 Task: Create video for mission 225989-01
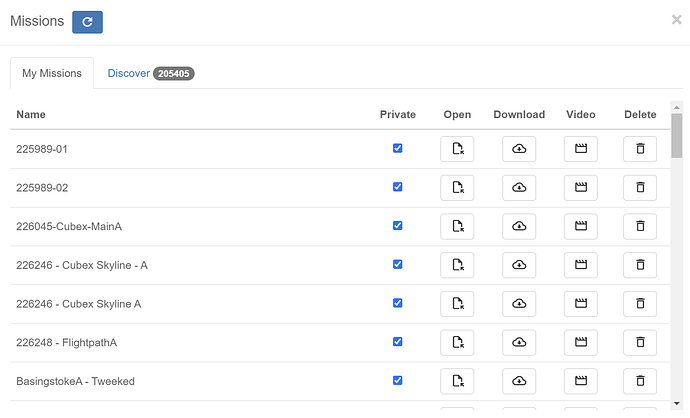point(581,149)
